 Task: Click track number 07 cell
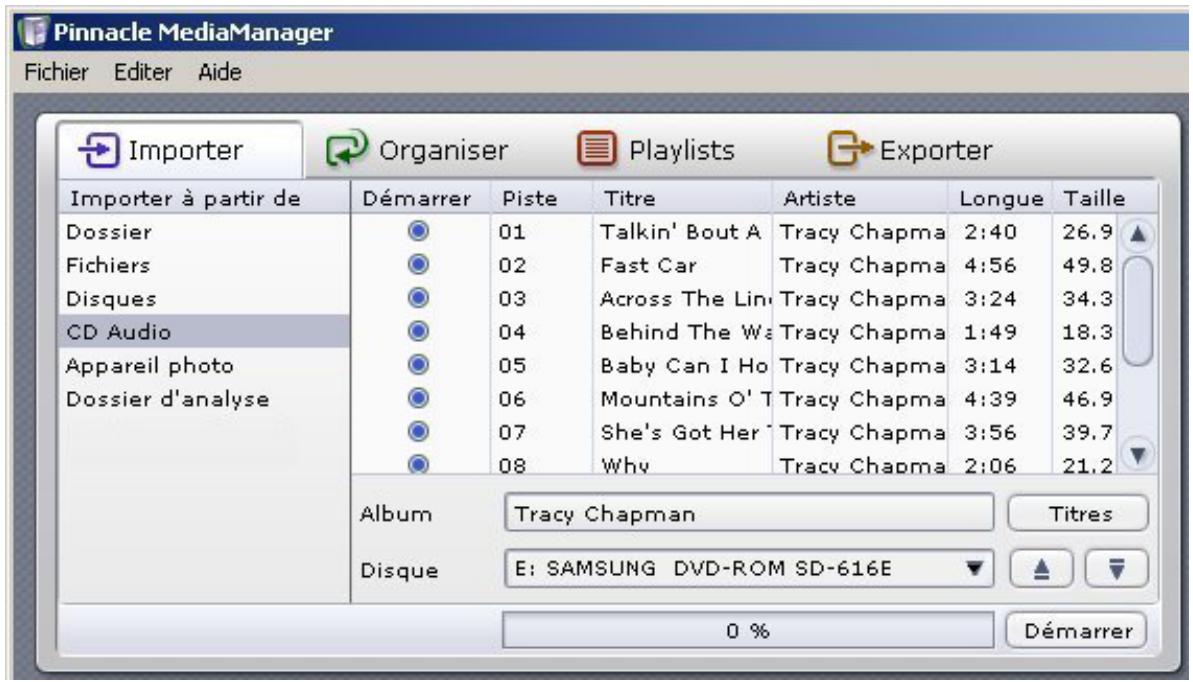[x=512, y=432]
